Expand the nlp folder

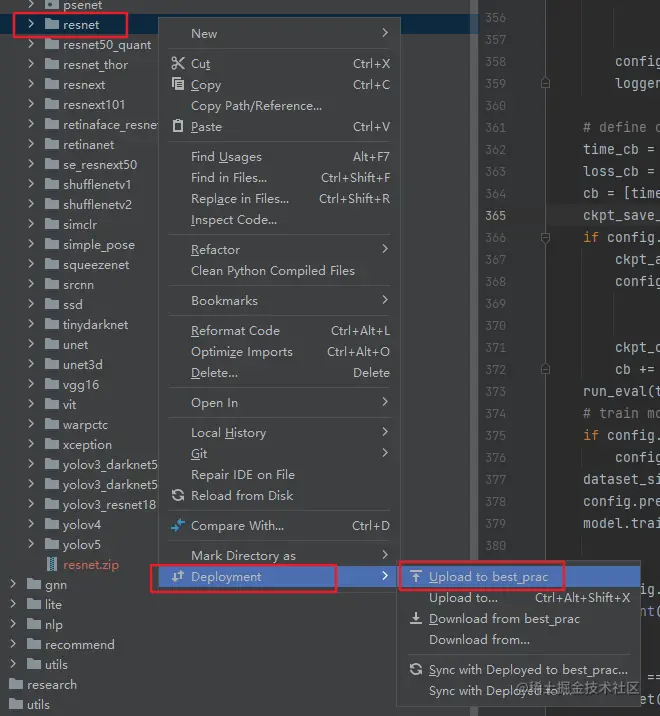[13, 624]
